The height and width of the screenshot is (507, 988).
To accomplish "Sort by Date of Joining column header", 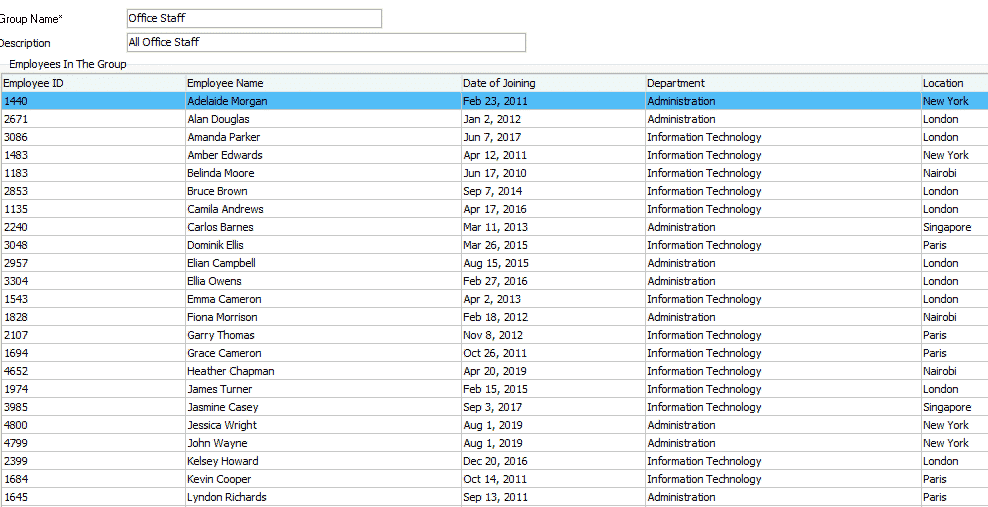I will click(x=553, y=83).
